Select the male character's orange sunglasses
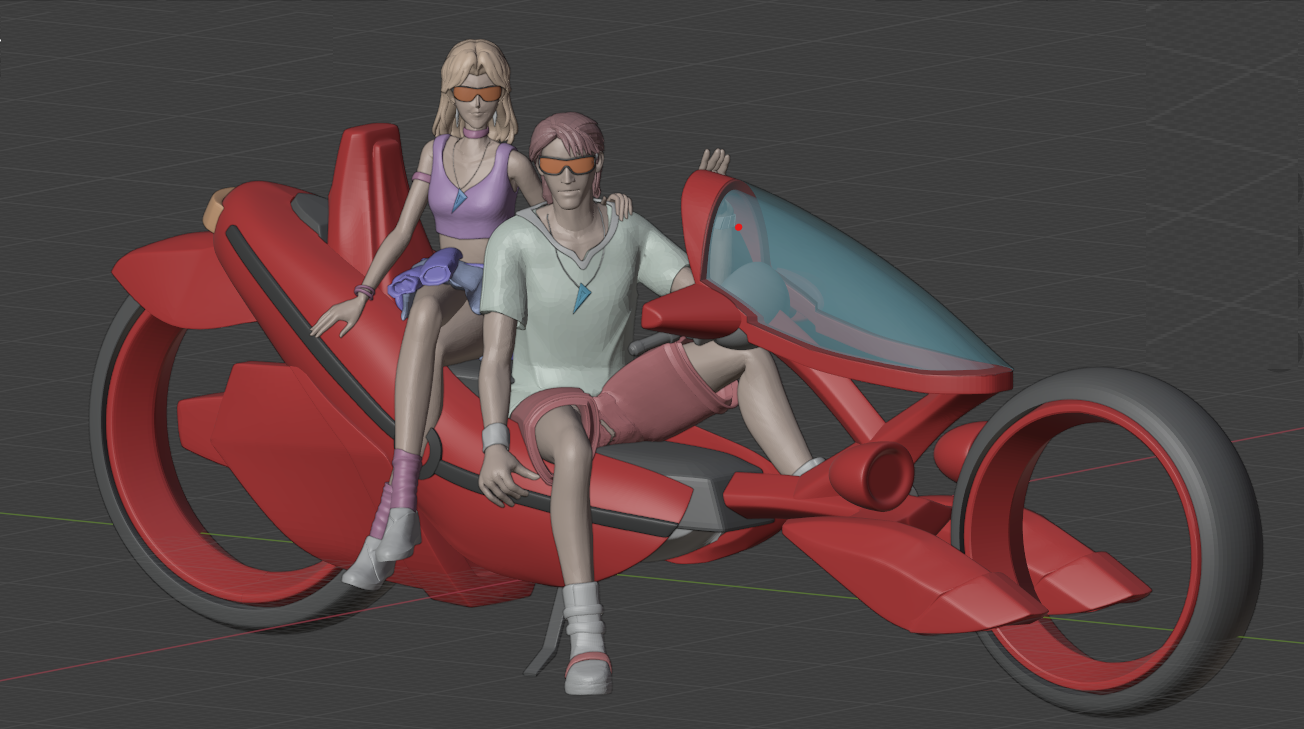This screenshot has height=729, width=1304. [567, 164]
